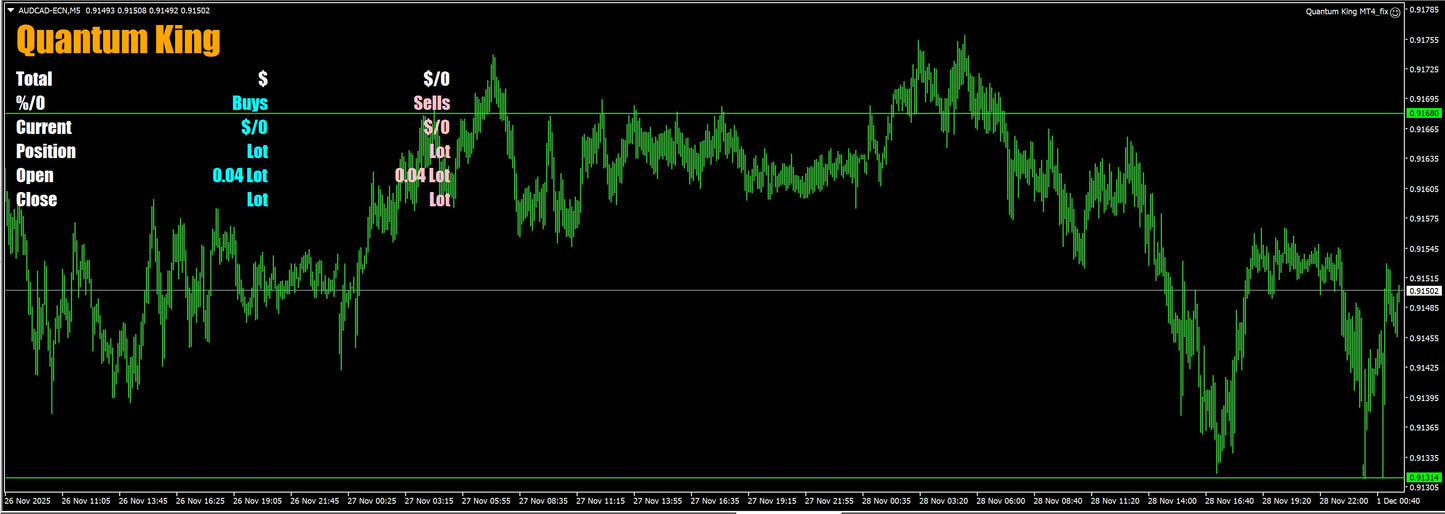Select the Total row label
Viewport: 1445px width, 514px height.
click(34, 79)
